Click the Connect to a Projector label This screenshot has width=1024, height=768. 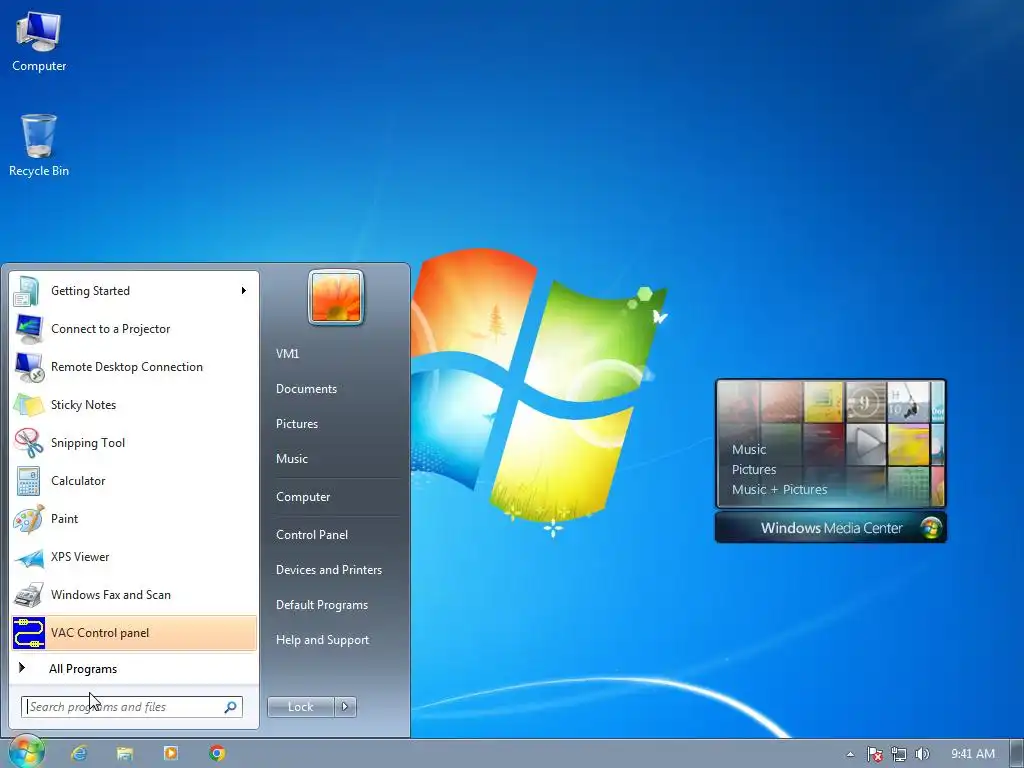pos(110,329)
